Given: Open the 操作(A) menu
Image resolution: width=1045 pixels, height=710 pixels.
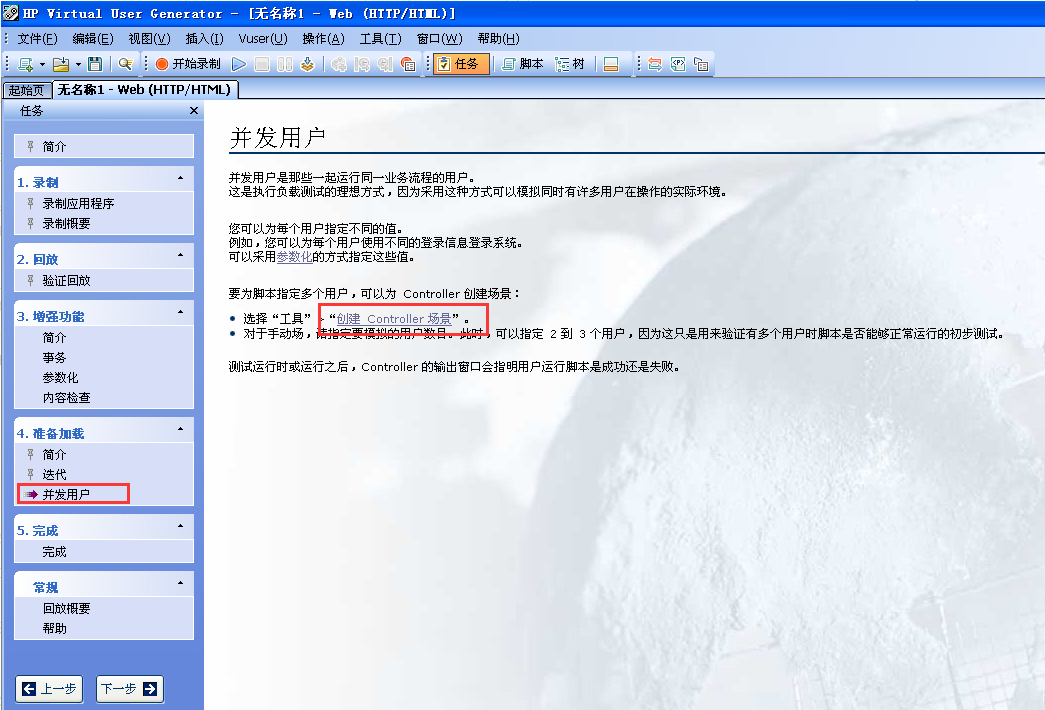Looking at the screenshot, I should [x=323, y=39].
